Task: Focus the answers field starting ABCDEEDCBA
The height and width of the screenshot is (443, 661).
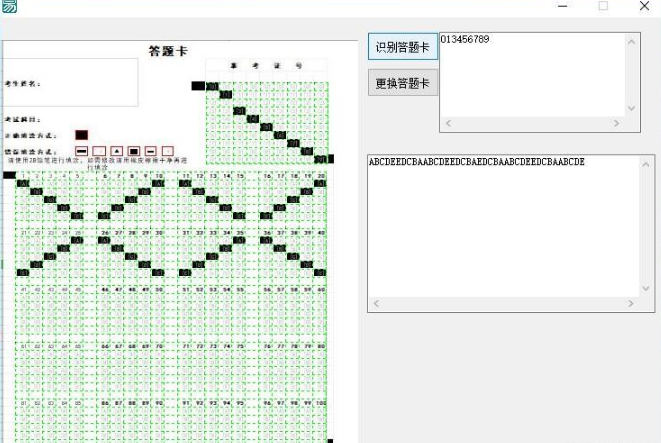Action: tap(503, 226)
